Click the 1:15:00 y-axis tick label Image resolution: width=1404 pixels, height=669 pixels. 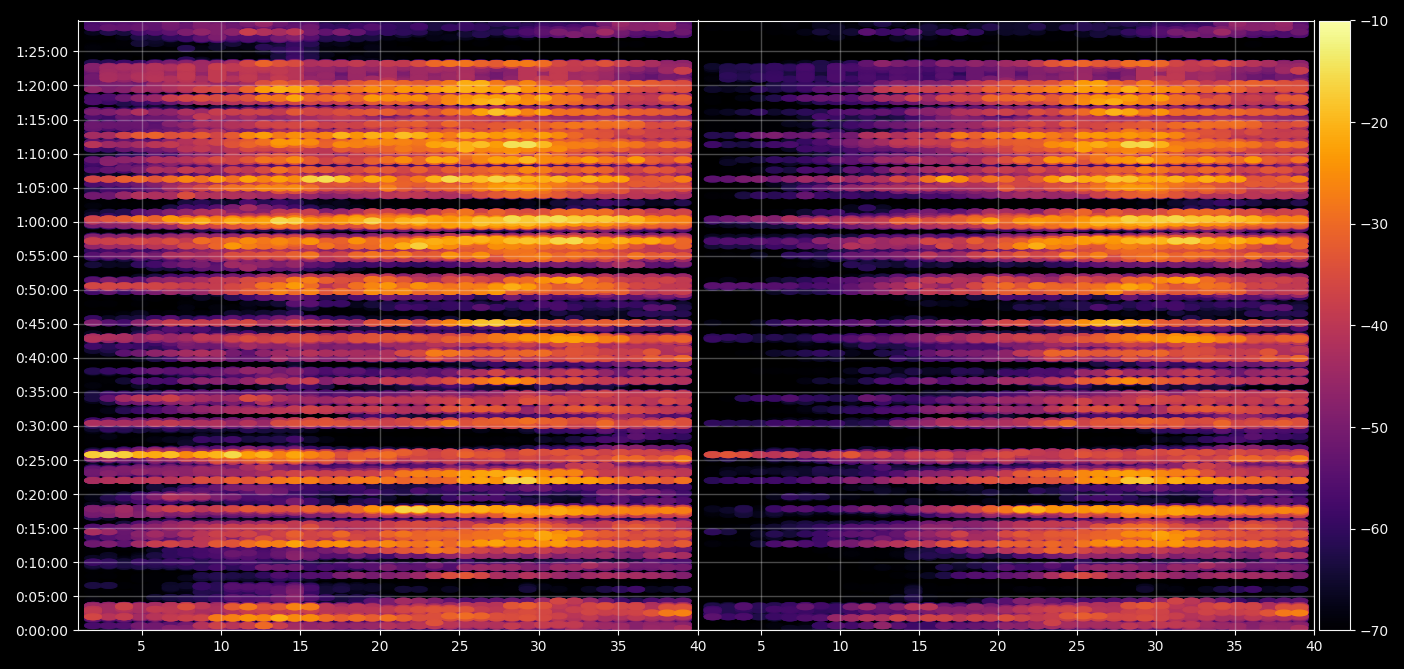[42, 120]
